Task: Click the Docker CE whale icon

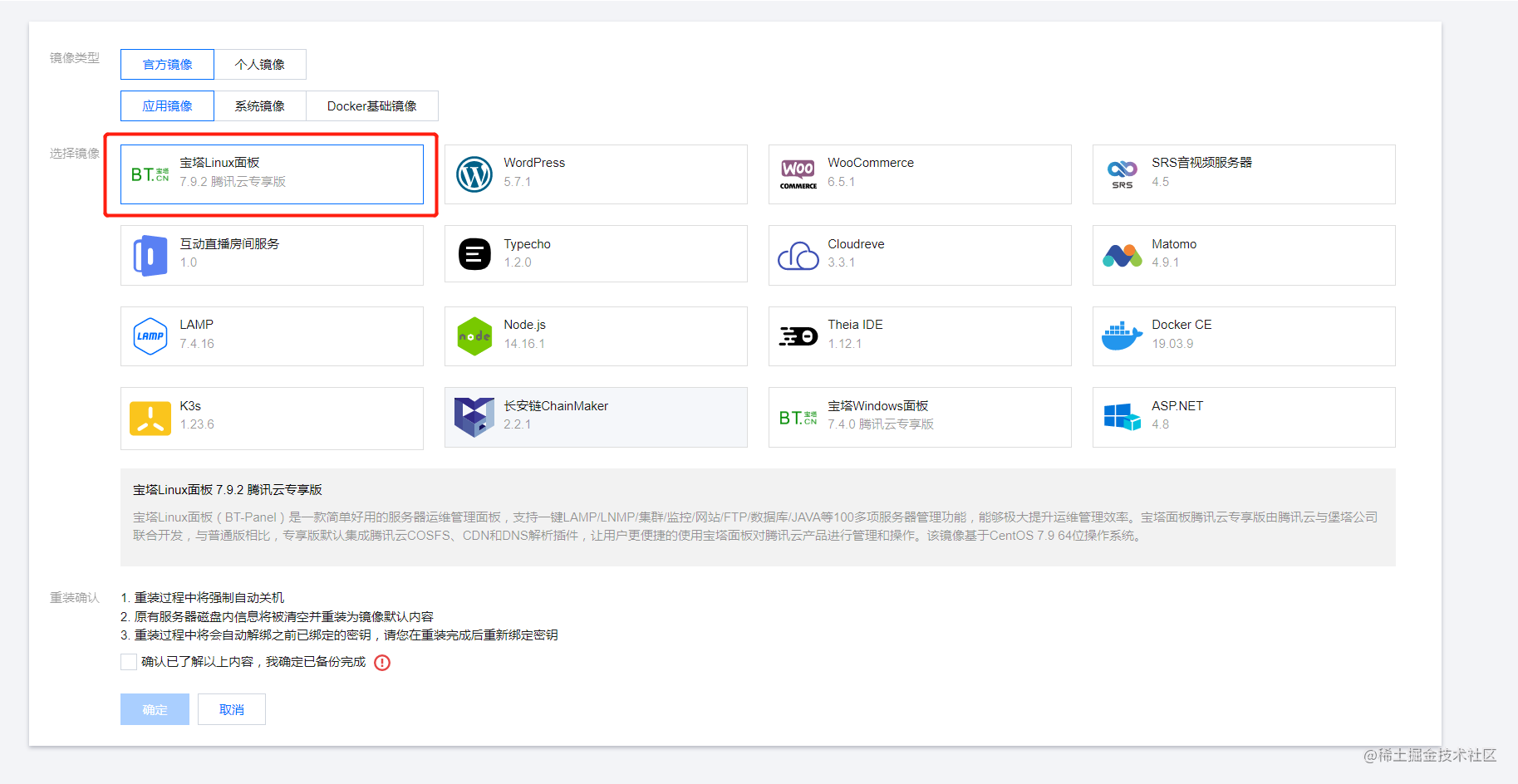Action: (1123, 336)
